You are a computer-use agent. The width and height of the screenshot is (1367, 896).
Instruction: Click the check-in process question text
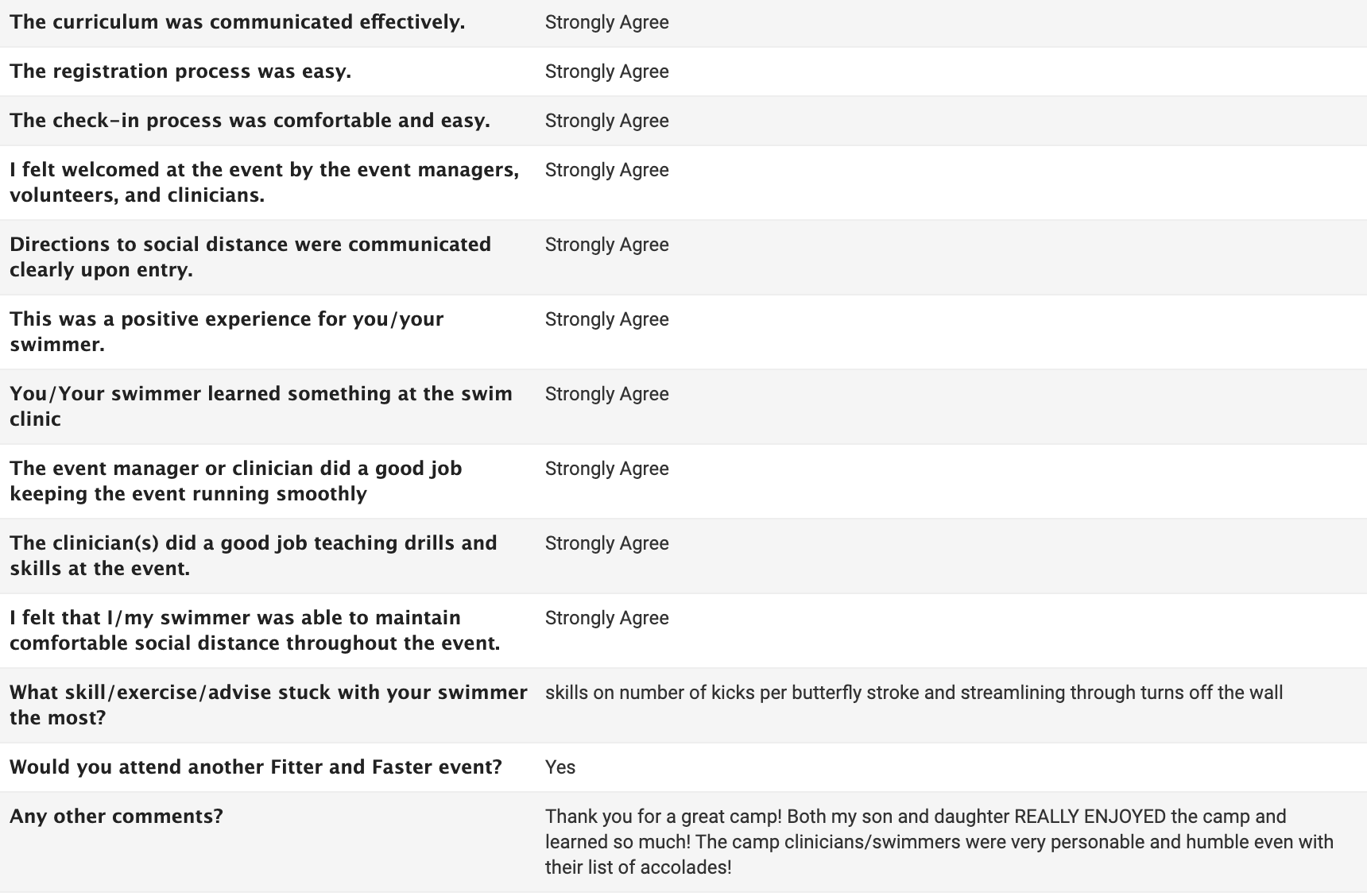[x=250, y=121]
